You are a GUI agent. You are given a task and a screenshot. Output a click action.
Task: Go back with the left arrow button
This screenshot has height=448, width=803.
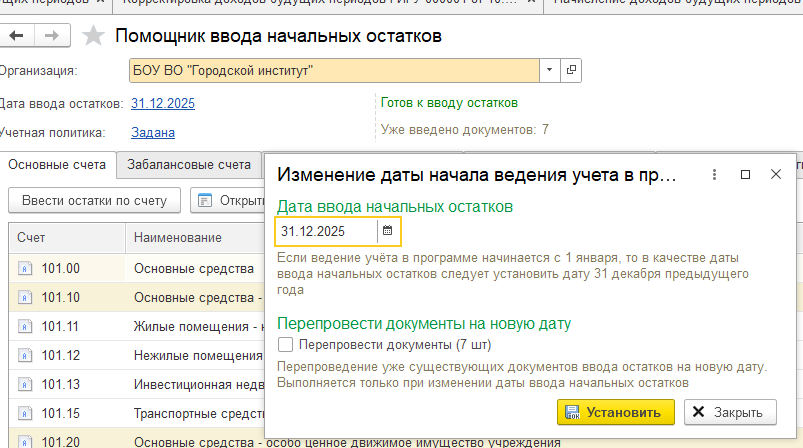pyautogui.click(x=16, y=36)
